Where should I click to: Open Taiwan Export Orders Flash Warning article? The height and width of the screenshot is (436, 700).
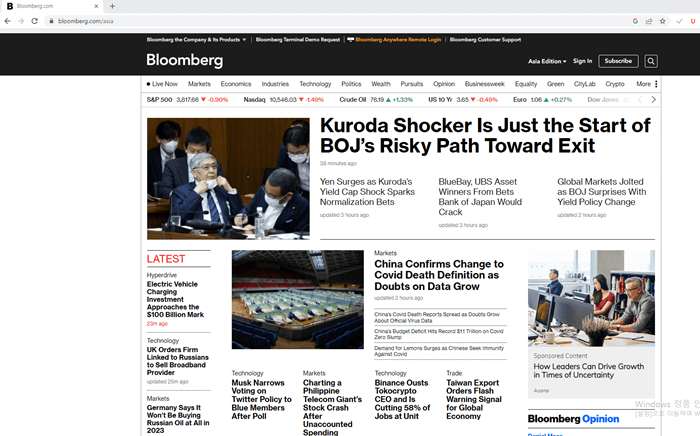474,399
